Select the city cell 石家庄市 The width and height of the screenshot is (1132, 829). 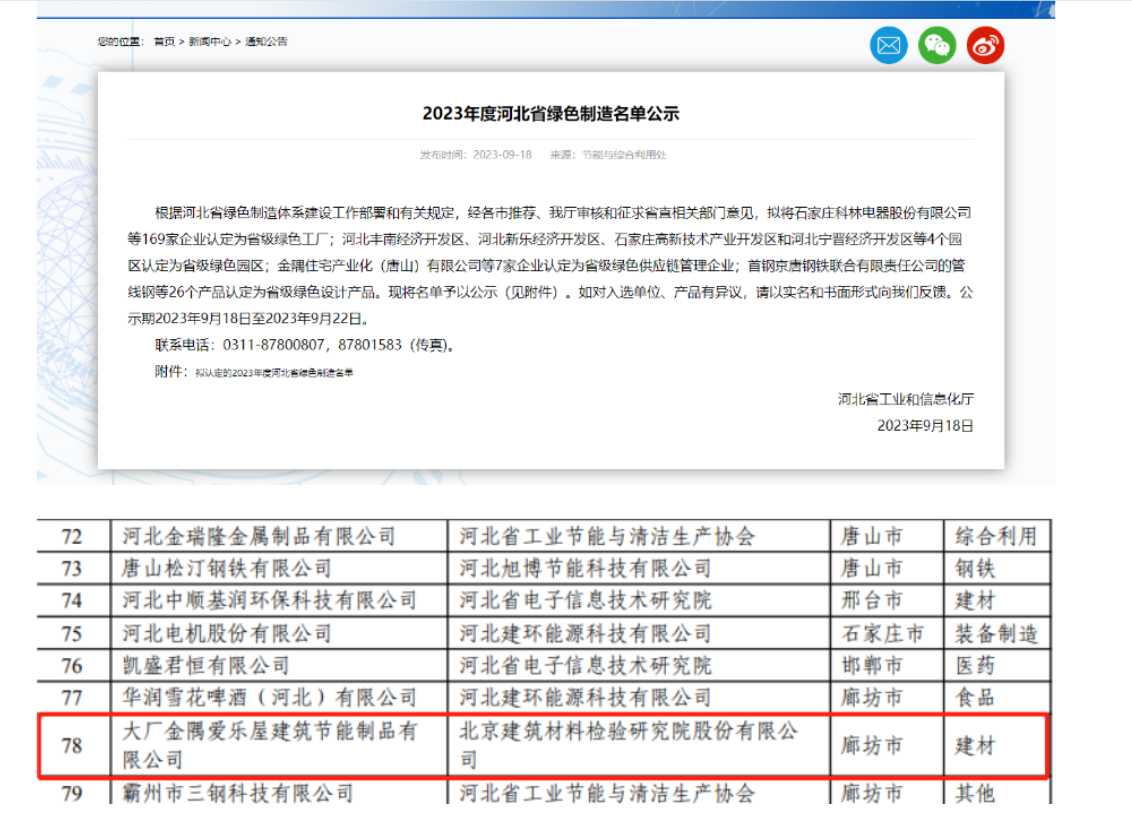(x=887, y=633)
